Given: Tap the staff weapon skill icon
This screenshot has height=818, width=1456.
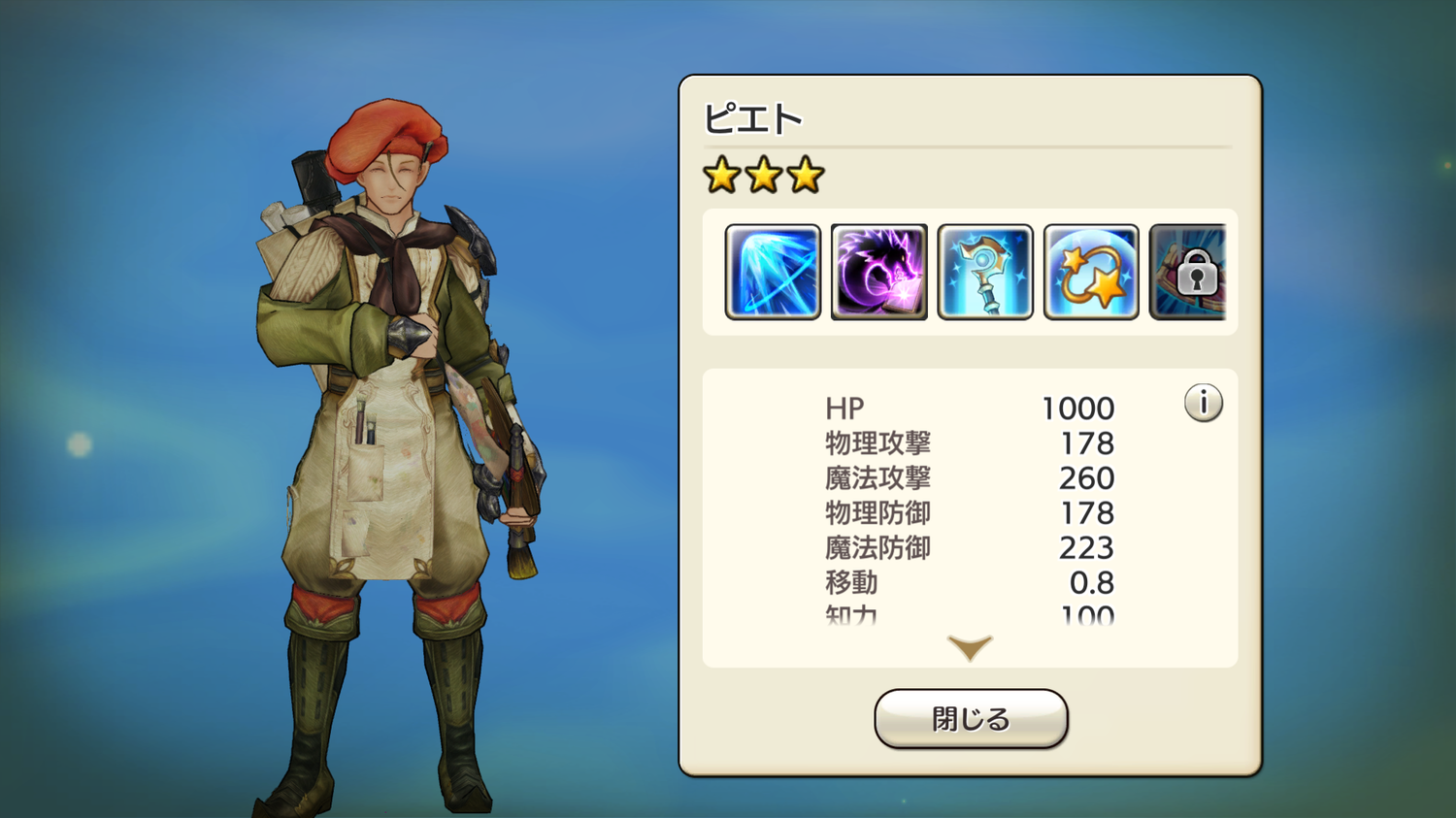Looking at the screenshot, I should [985, 272].
